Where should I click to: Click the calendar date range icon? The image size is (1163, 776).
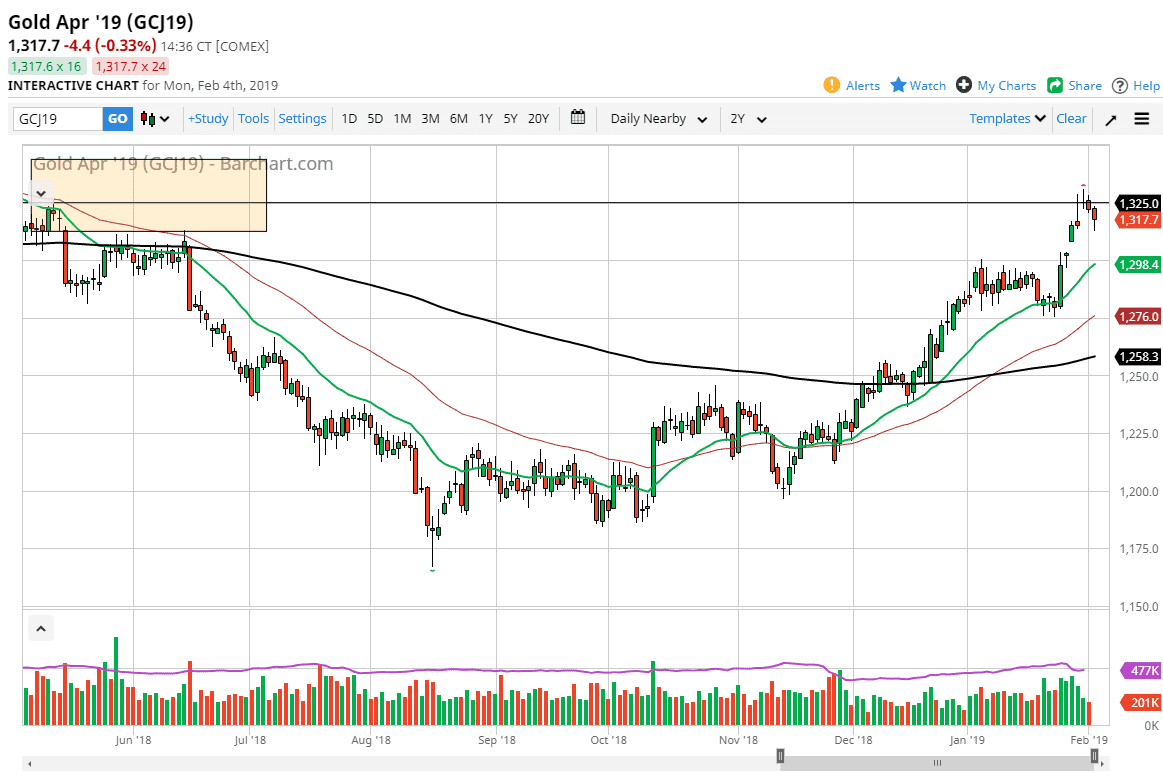click(x=577, y=118)
